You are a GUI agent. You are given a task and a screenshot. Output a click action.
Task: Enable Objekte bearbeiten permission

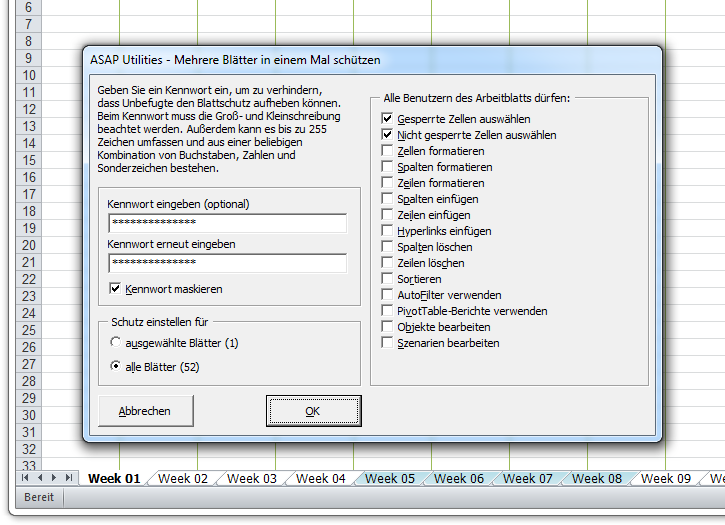[x=387, y=327]
